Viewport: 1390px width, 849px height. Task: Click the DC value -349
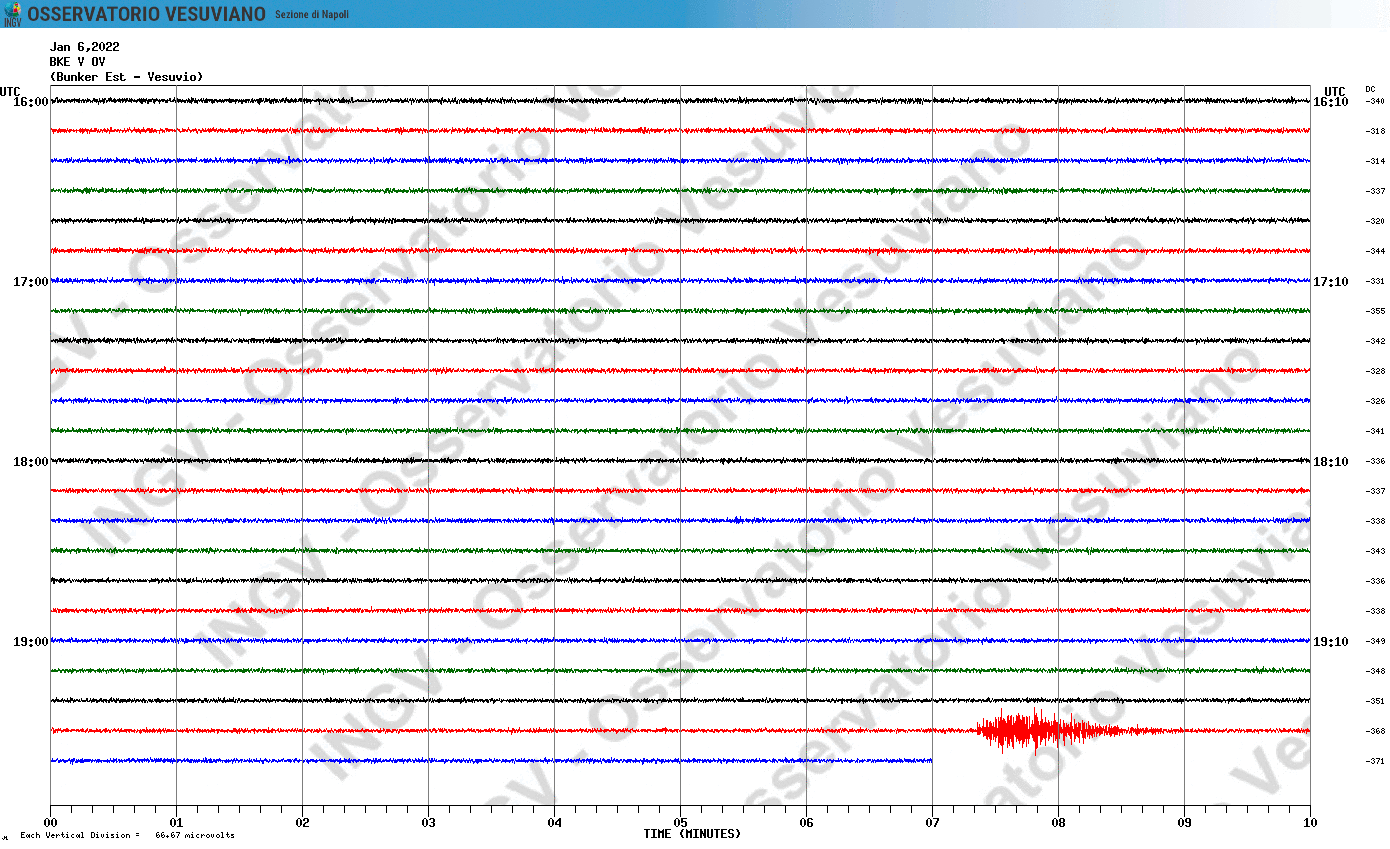tap(1376, 641)
